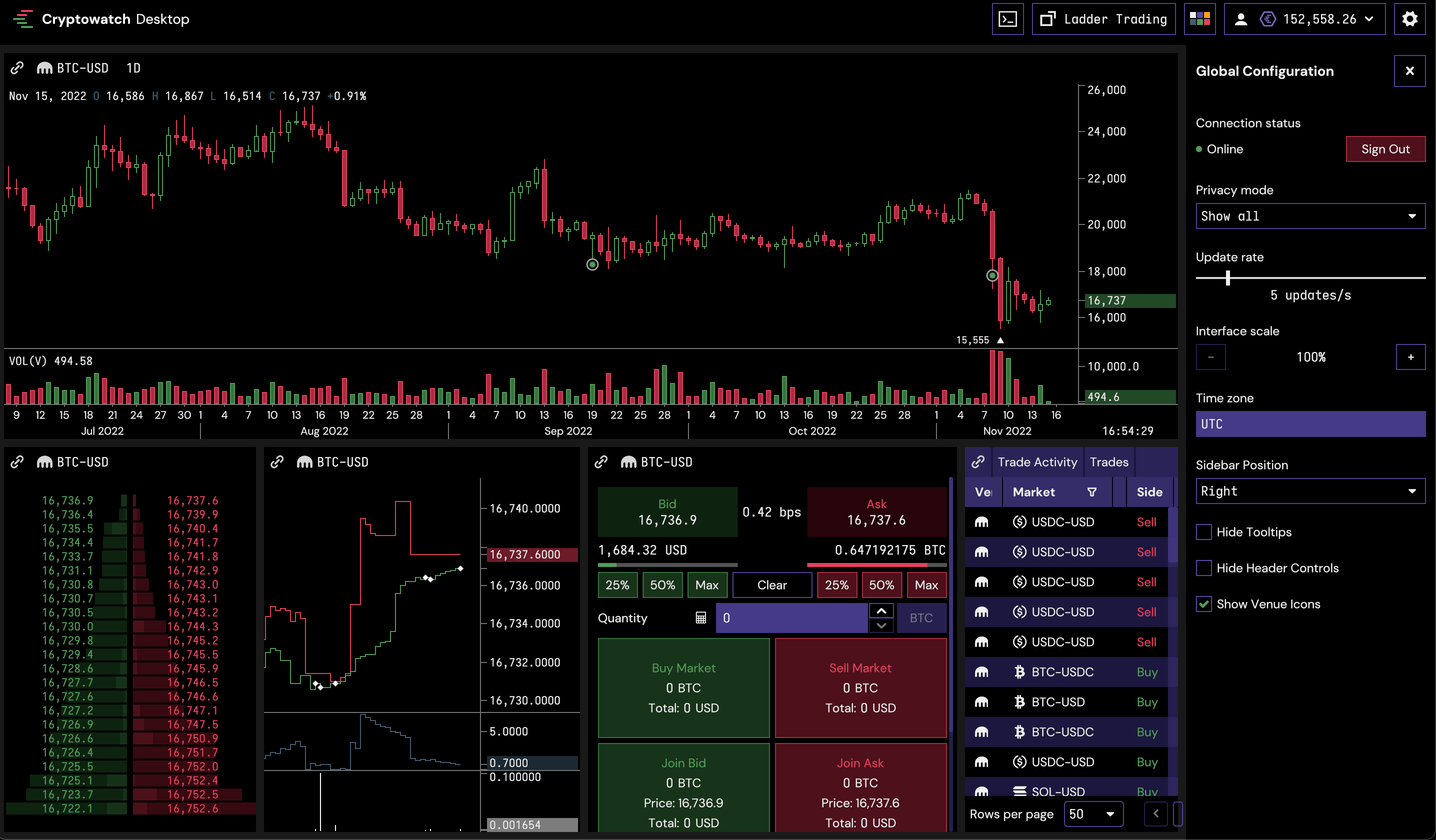Uncheck Show Venue Icons
Screen dimensions: 1436x840
[1203, 603]
